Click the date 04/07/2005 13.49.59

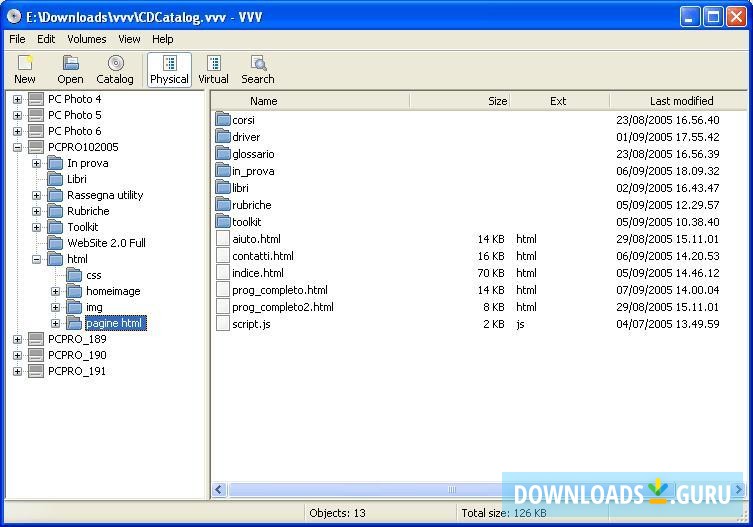668,324
